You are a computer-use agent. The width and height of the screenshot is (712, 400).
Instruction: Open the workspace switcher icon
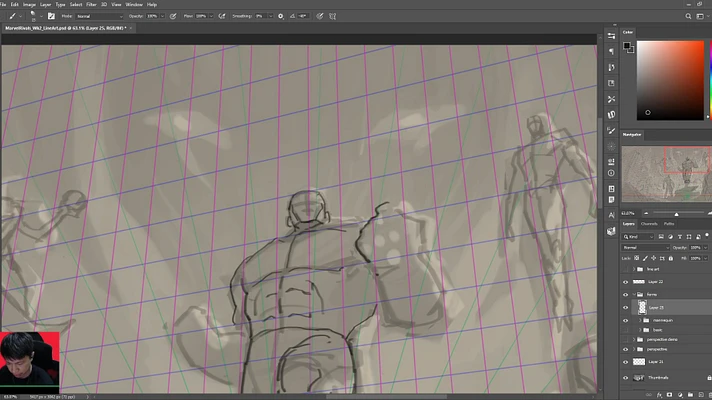click(700, 16)
